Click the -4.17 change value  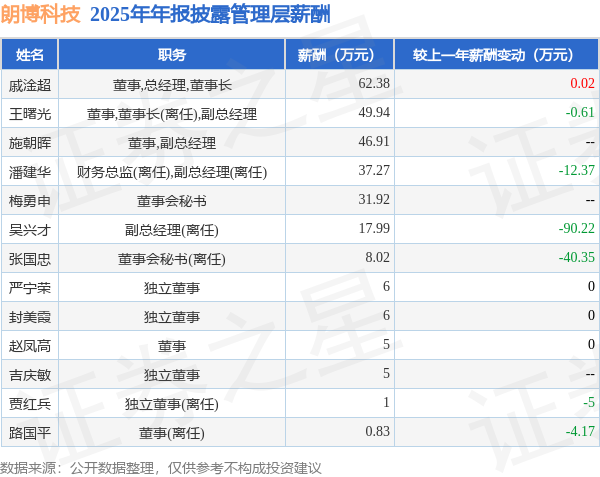click(x=580, y=431)
